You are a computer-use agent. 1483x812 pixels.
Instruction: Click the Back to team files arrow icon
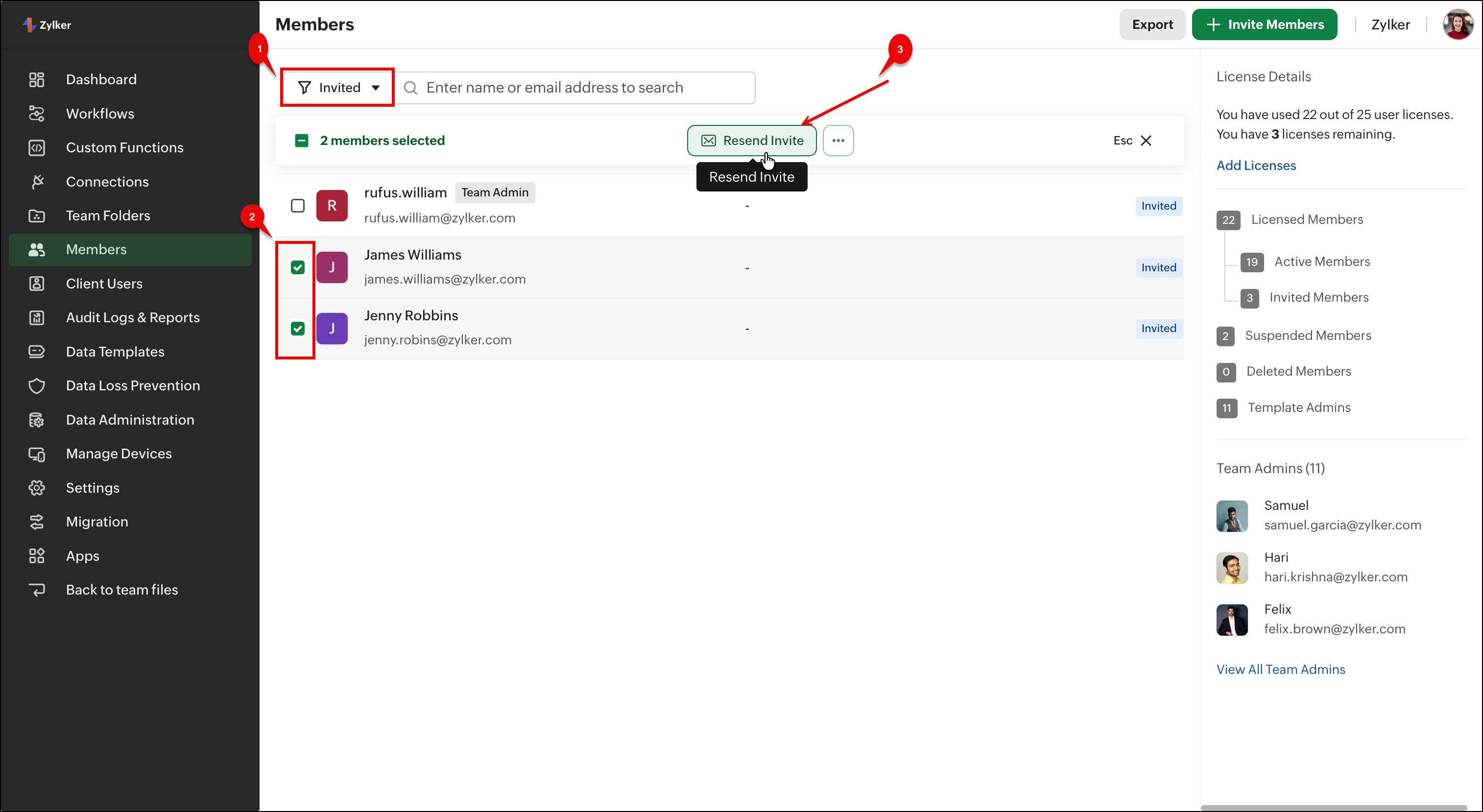coord(37,590)
